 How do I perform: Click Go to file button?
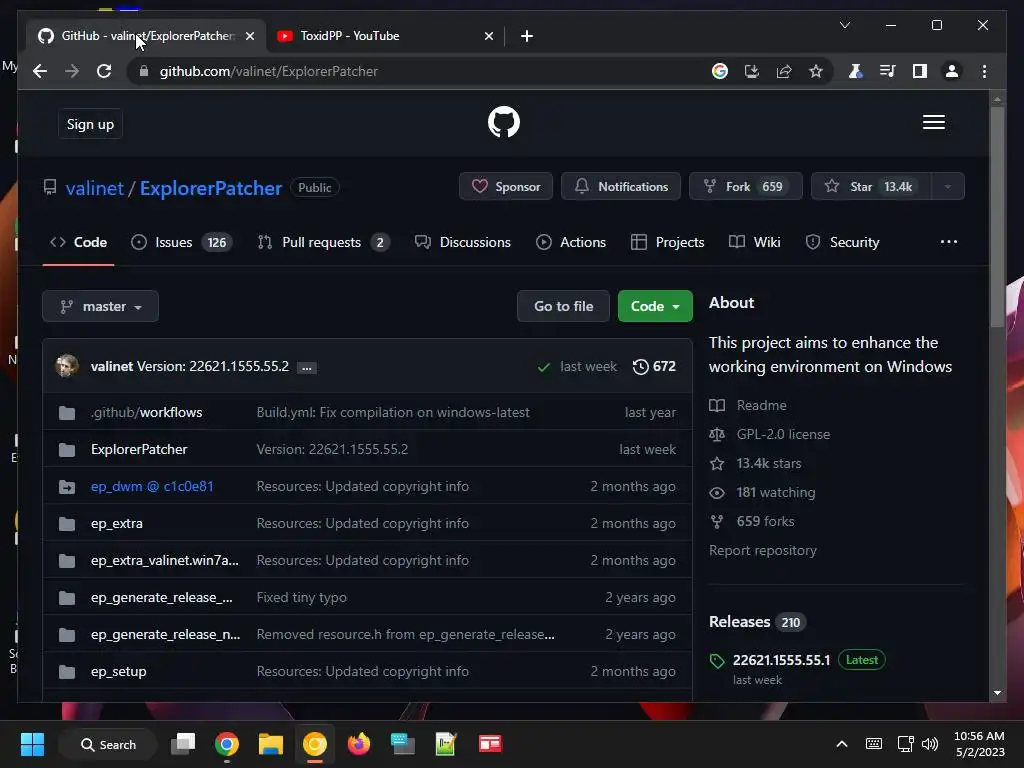pyautogui.click(x=564, y=306)
